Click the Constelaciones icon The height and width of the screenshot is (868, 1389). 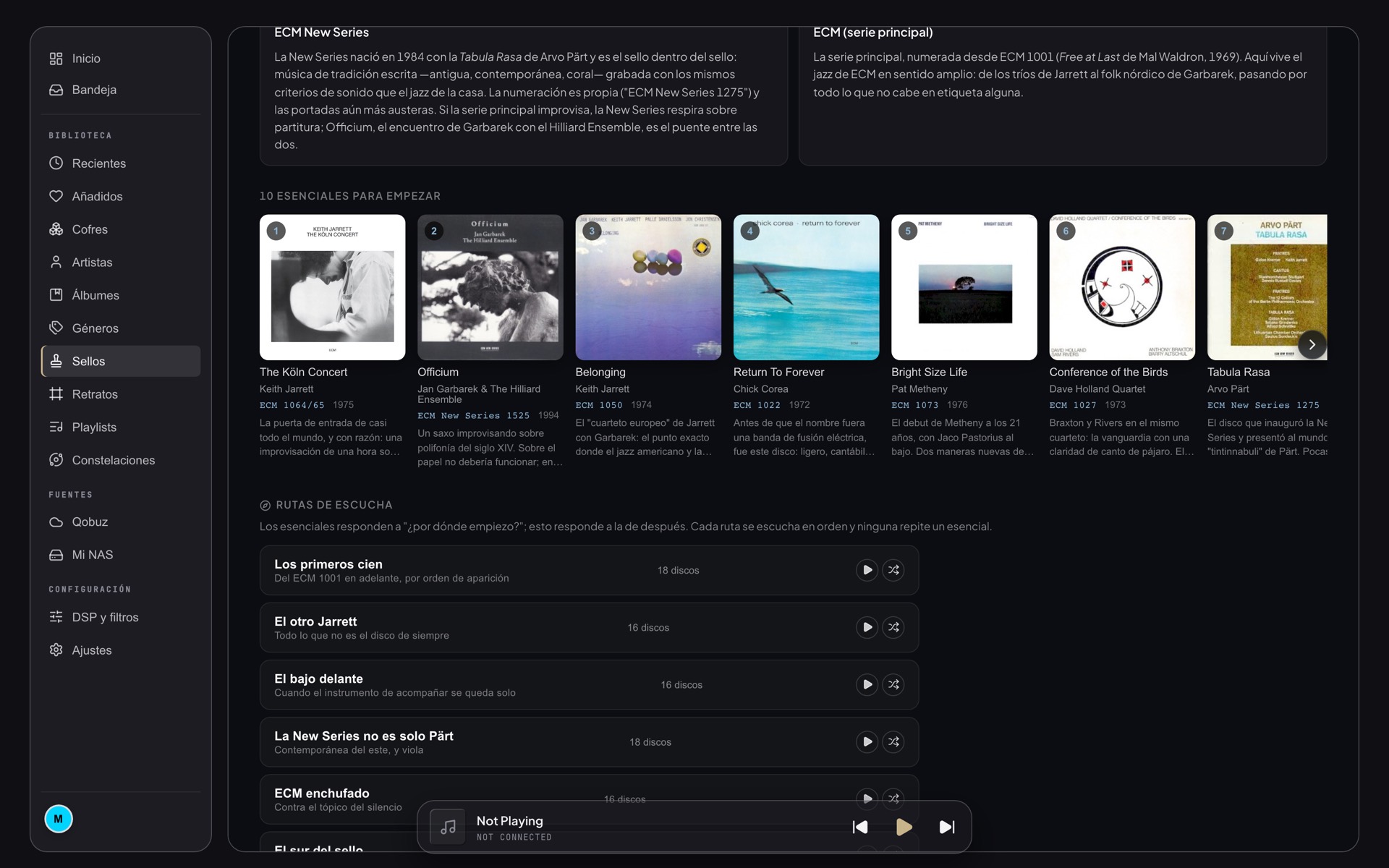(x=56, y=460)
